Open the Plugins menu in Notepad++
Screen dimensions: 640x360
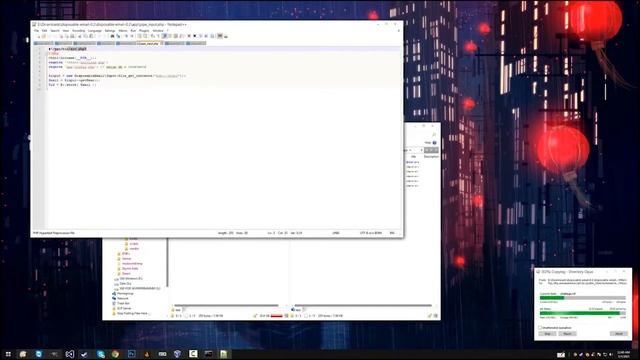(144, 31)
